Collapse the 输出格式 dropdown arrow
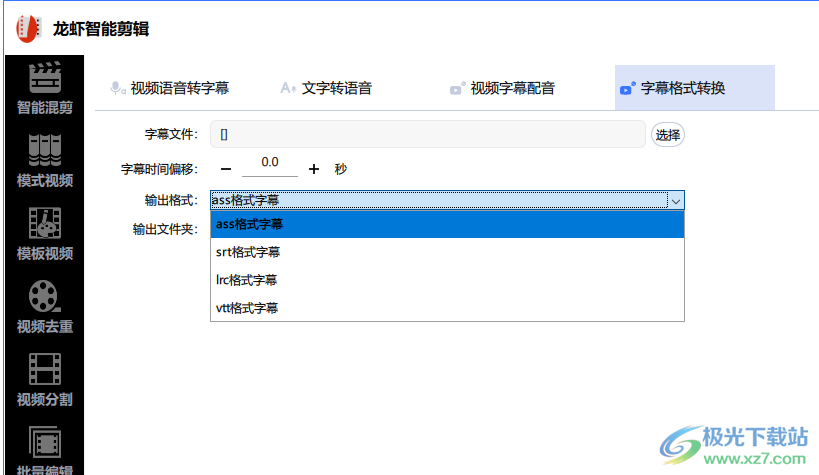 pos(676,200)
